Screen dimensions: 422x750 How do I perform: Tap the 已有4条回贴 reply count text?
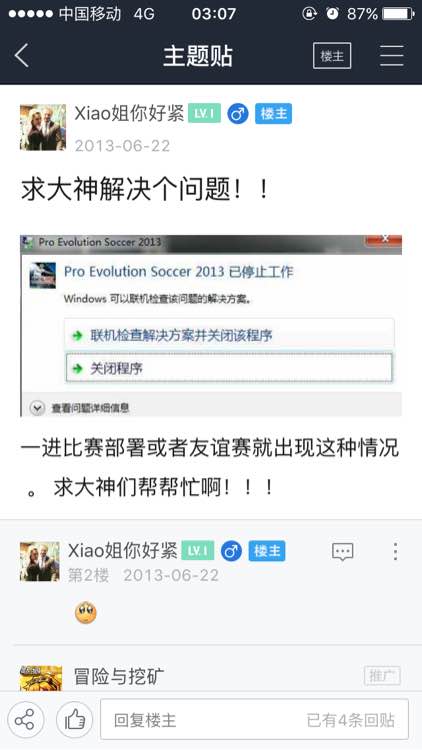pos(350,720)
